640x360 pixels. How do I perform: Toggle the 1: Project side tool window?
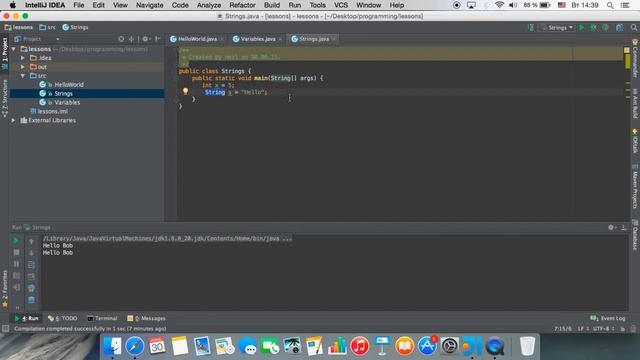5,53
